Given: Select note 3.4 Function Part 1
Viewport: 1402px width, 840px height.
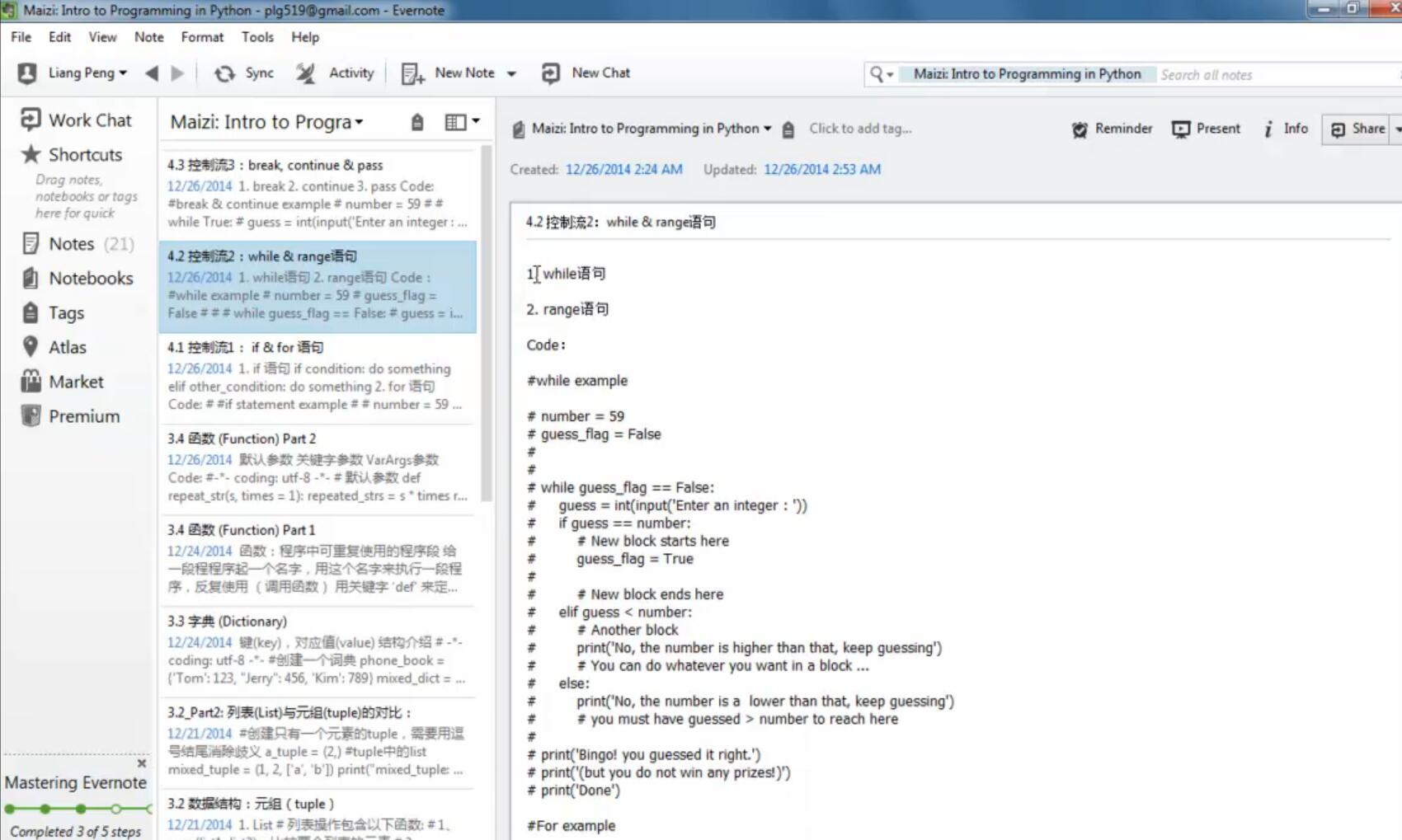Looking at the screenshot, I should [x=318, y=559].
